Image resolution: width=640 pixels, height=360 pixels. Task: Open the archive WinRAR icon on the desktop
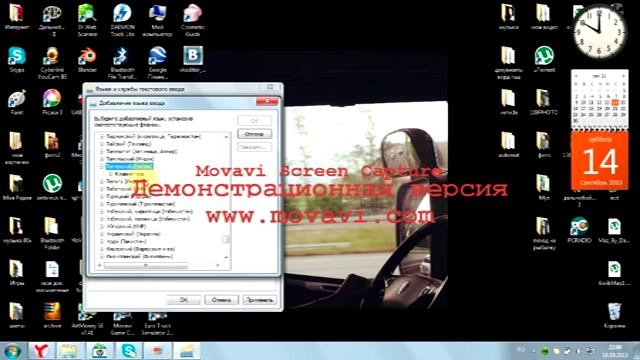point(52,315)
